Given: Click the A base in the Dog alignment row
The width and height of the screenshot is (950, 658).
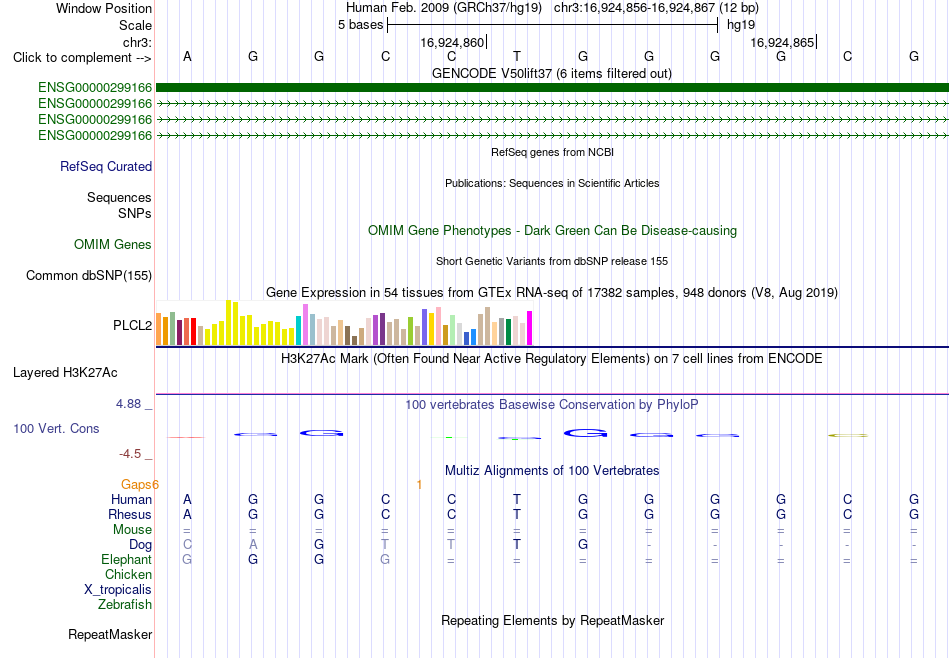Looking at the screenshot, I should 253,545.
